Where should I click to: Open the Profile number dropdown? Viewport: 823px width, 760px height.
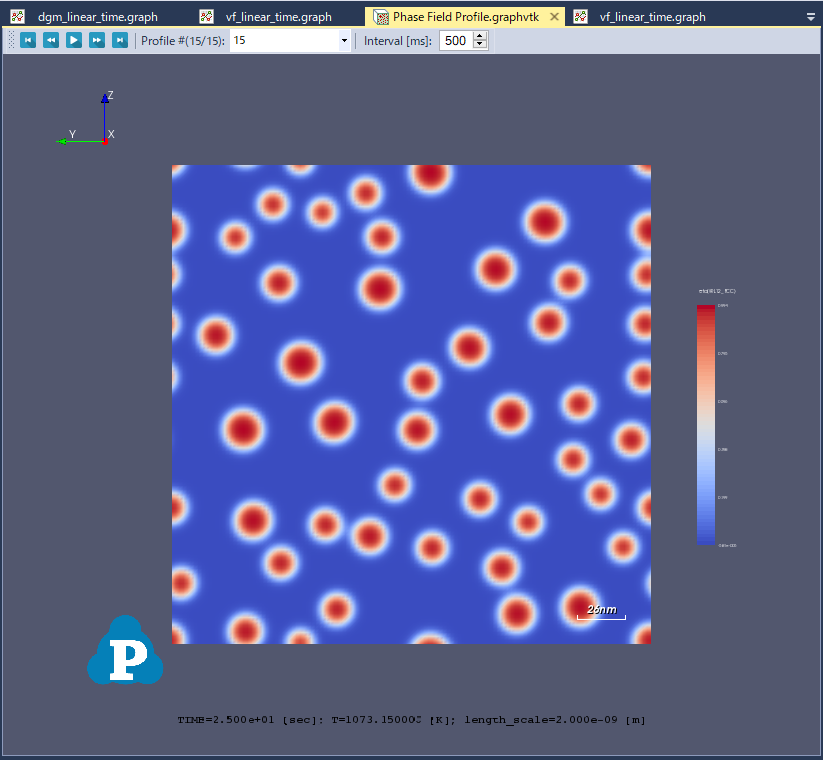point(344,41)
